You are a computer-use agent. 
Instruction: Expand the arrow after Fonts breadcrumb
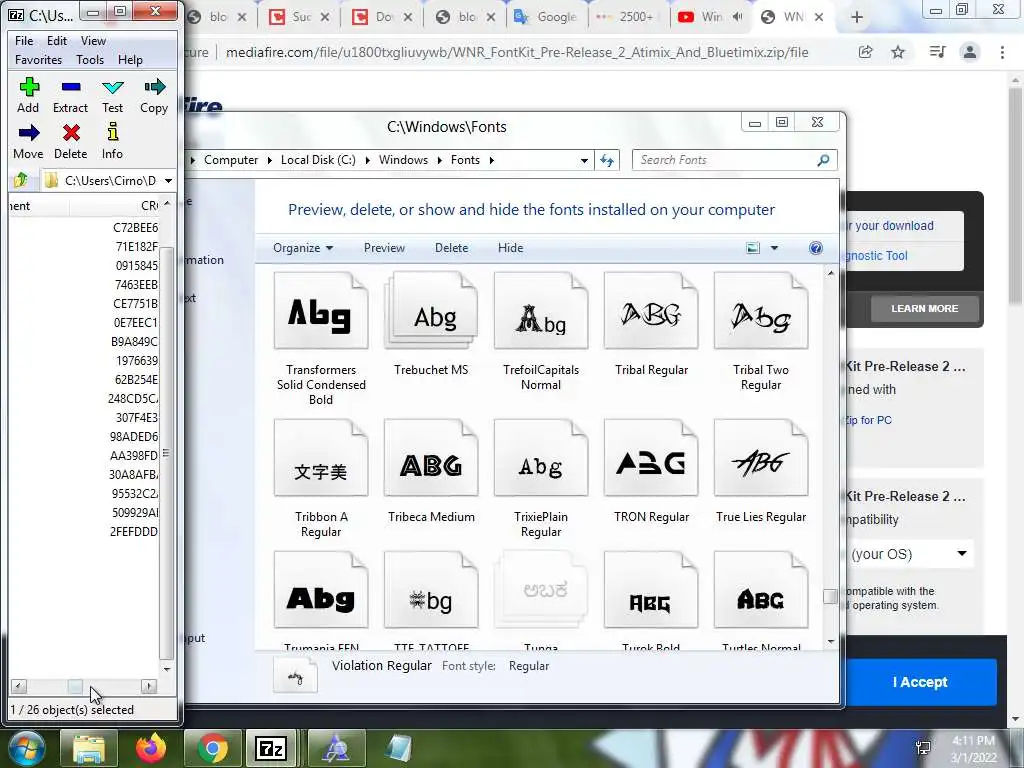(x=491, y=160)
